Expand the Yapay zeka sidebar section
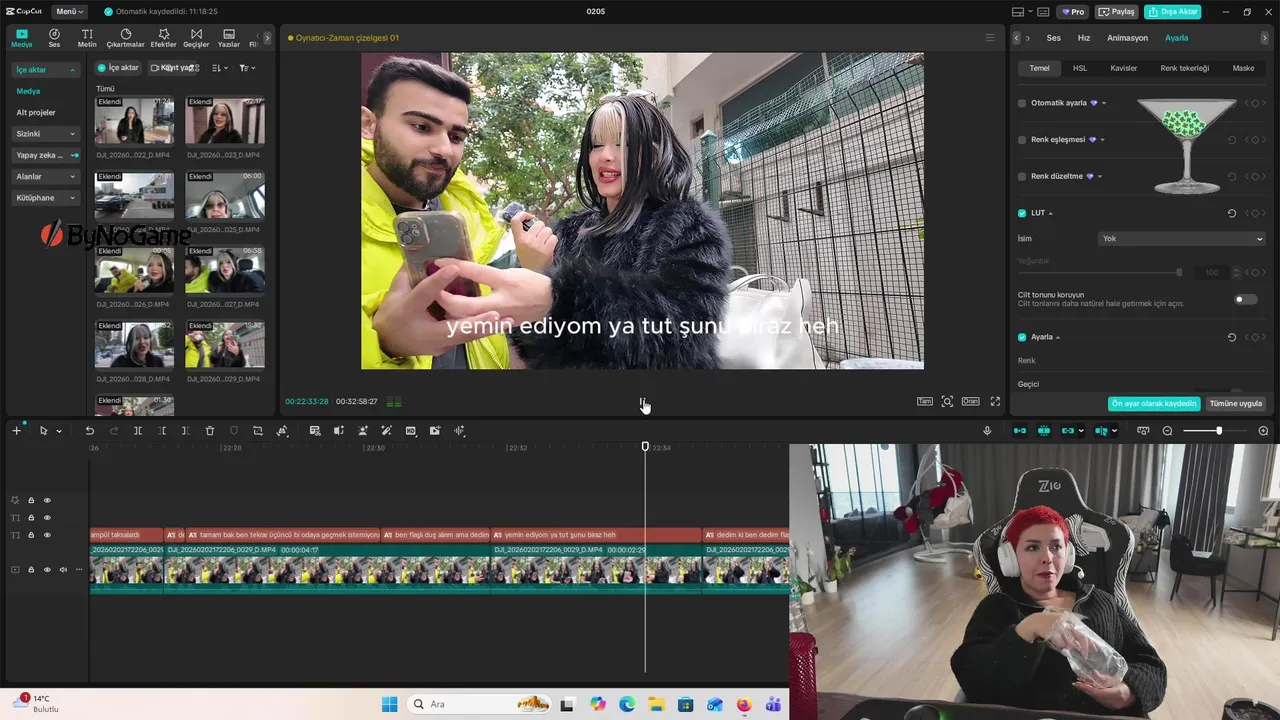This screenshot has width=1280, height=720. click(46, 155)
